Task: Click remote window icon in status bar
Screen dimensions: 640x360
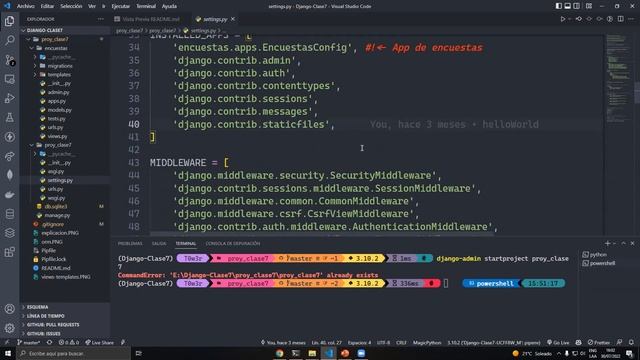Action: 7,342
